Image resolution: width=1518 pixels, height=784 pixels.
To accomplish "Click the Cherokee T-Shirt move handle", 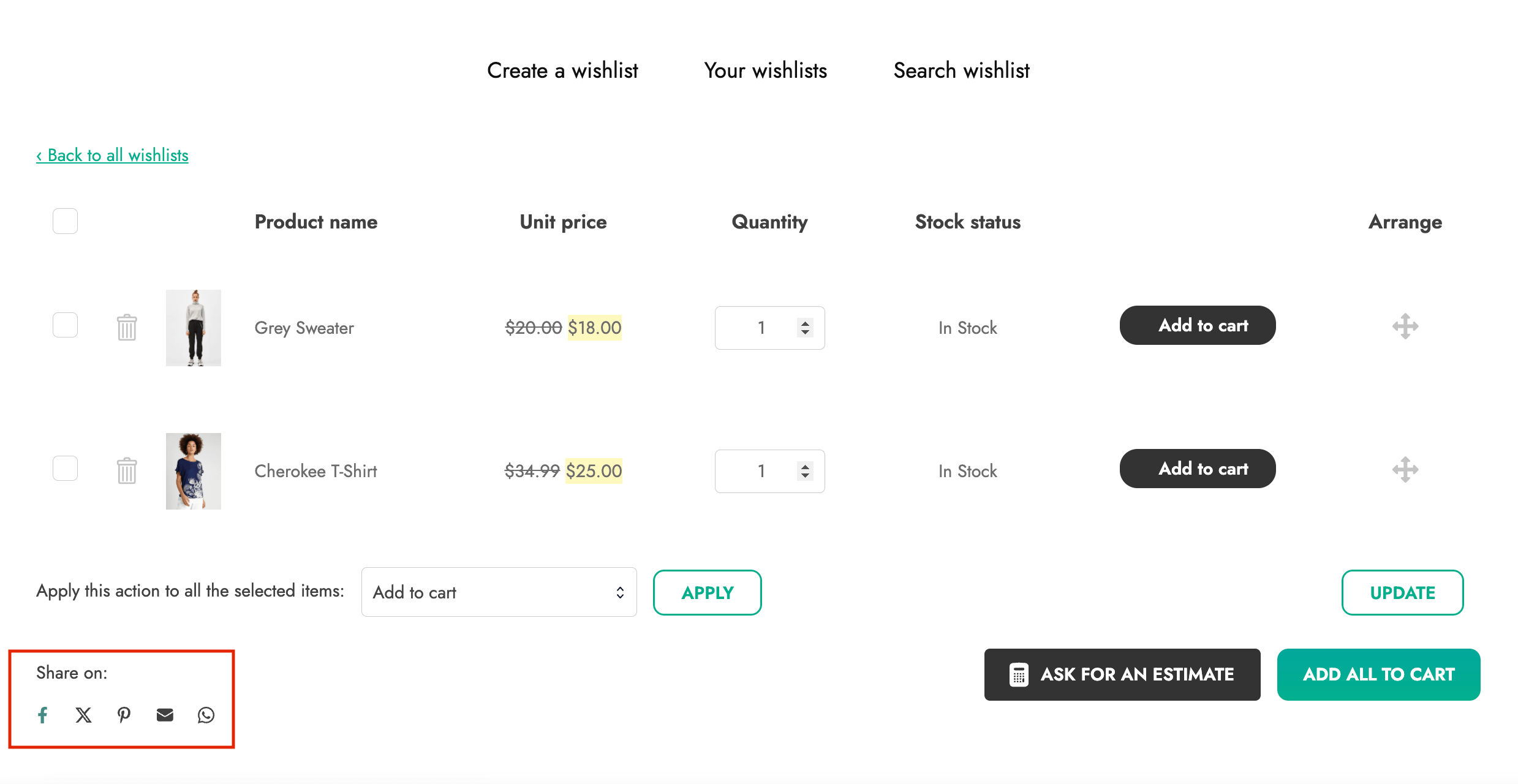I will pyautogui.click(x=1405, y=469).
